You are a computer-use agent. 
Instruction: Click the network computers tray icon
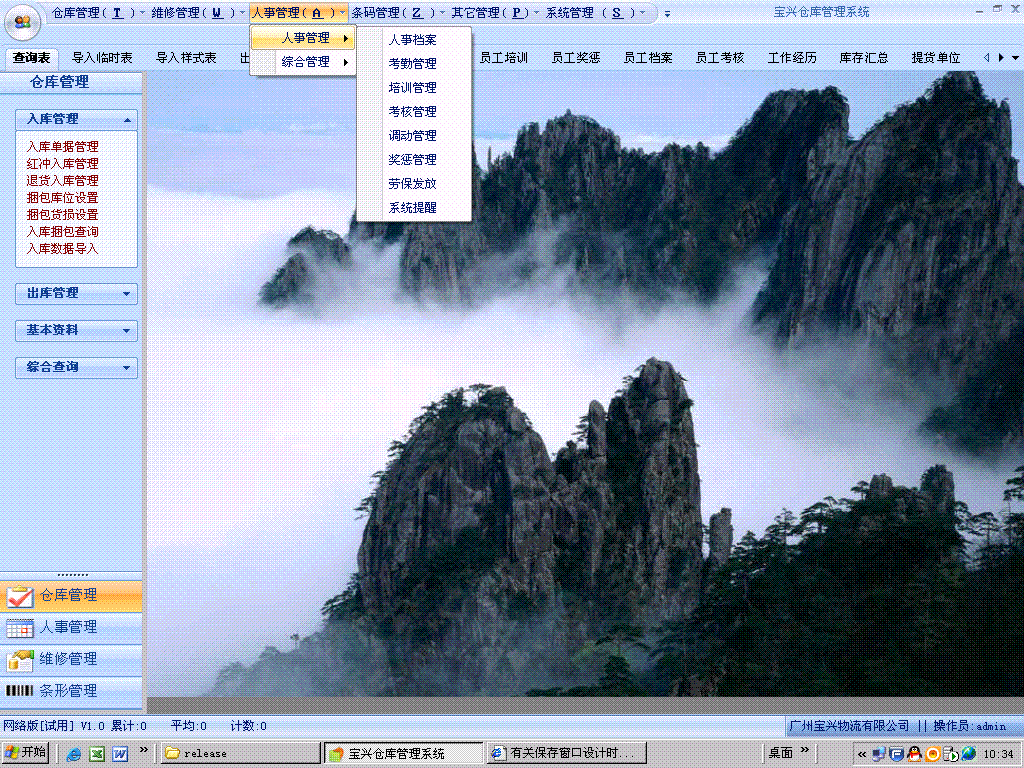pos(879,754)
